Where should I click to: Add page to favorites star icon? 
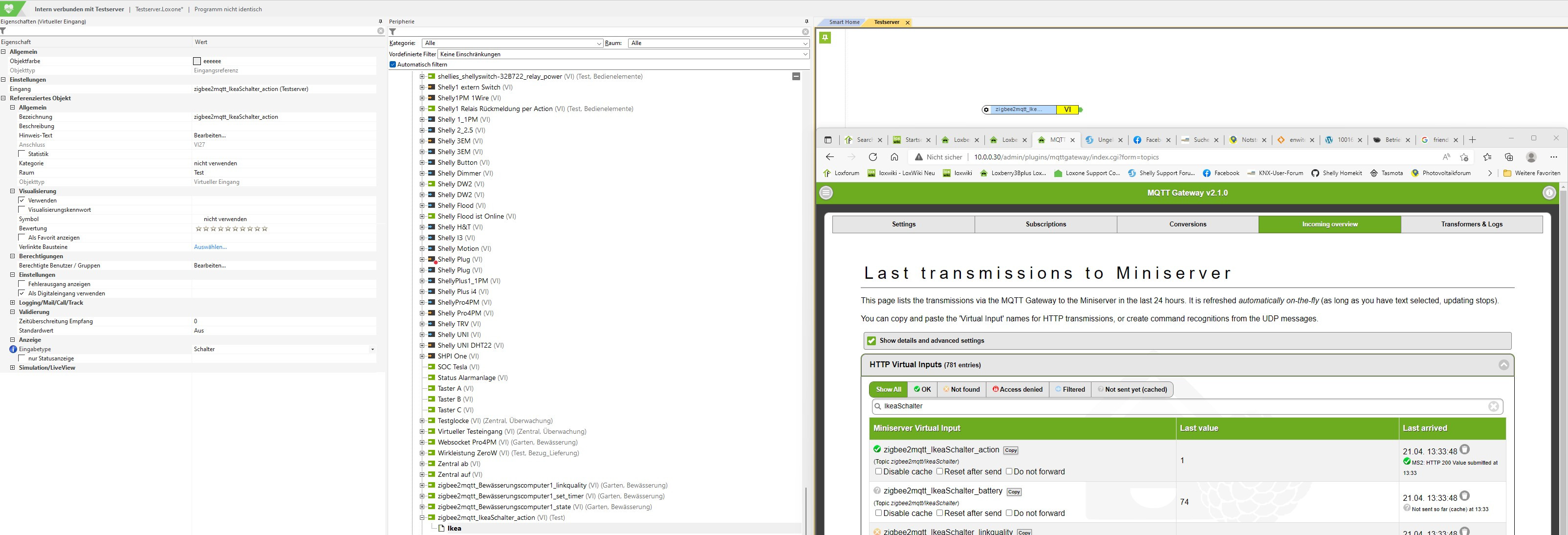[x=1464, y=156]
